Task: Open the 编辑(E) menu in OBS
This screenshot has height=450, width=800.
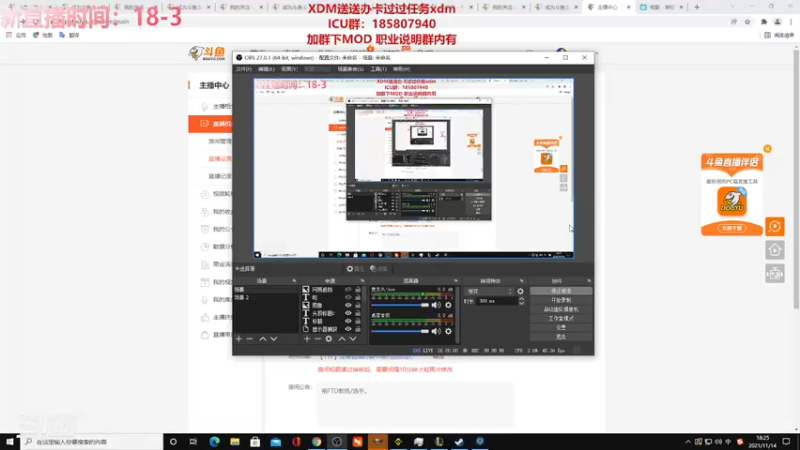Action: [x=266, y=69]
